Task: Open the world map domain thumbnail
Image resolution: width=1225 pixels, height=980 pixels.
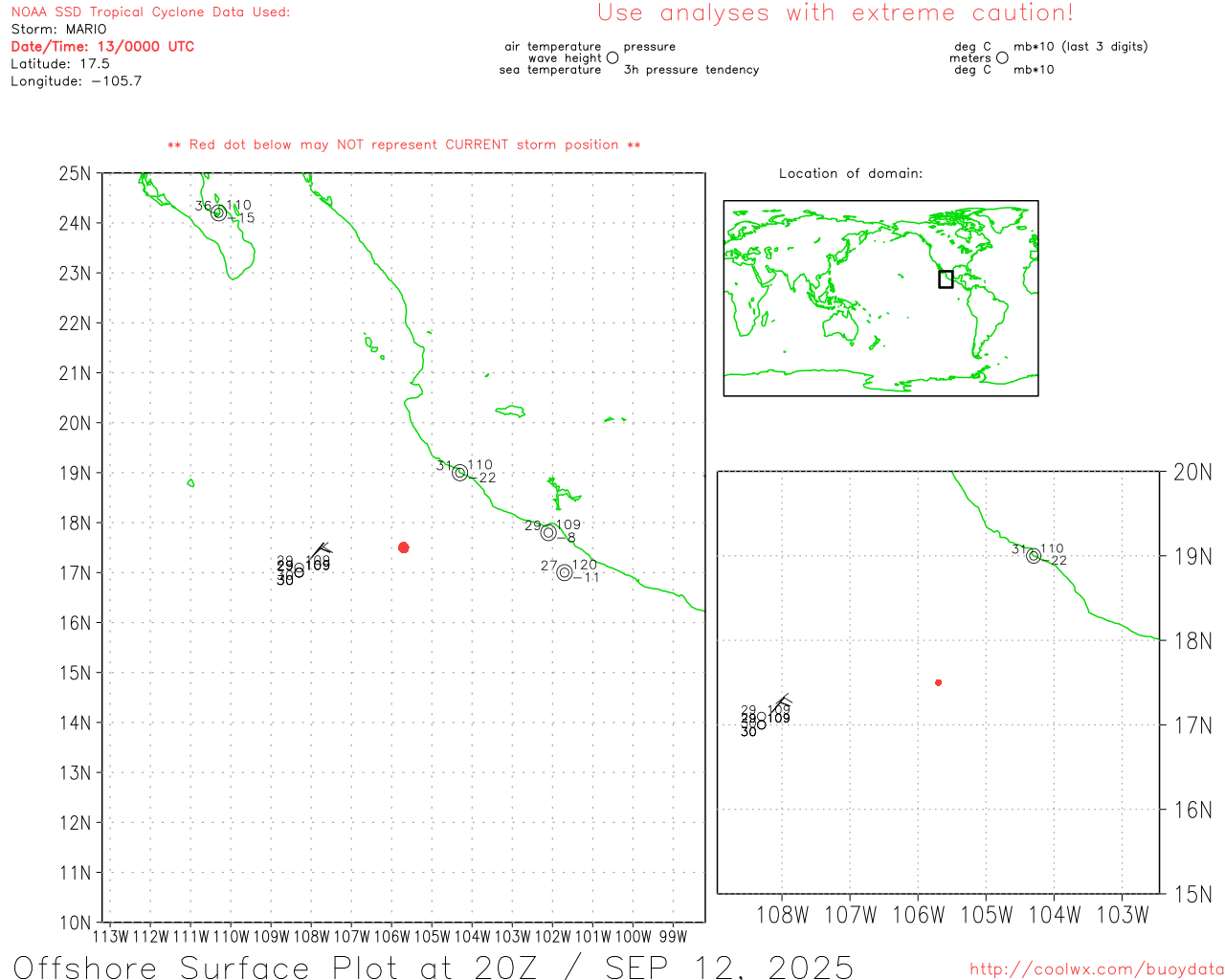Action: (x=880, y=298)
